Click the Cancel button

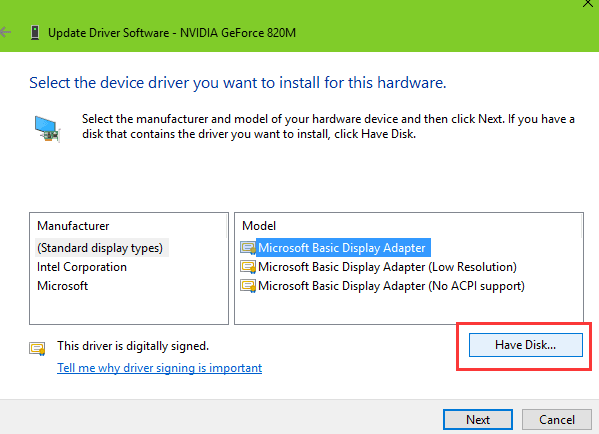(x=557, y=420)
